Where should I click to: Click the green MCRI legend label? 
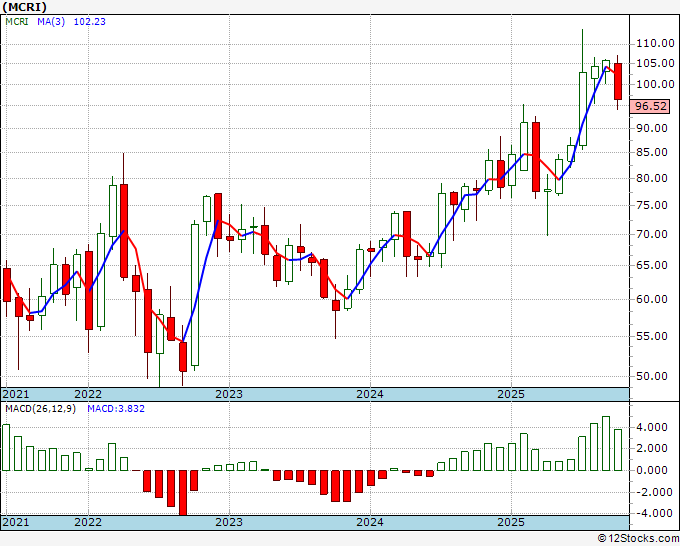17,22
